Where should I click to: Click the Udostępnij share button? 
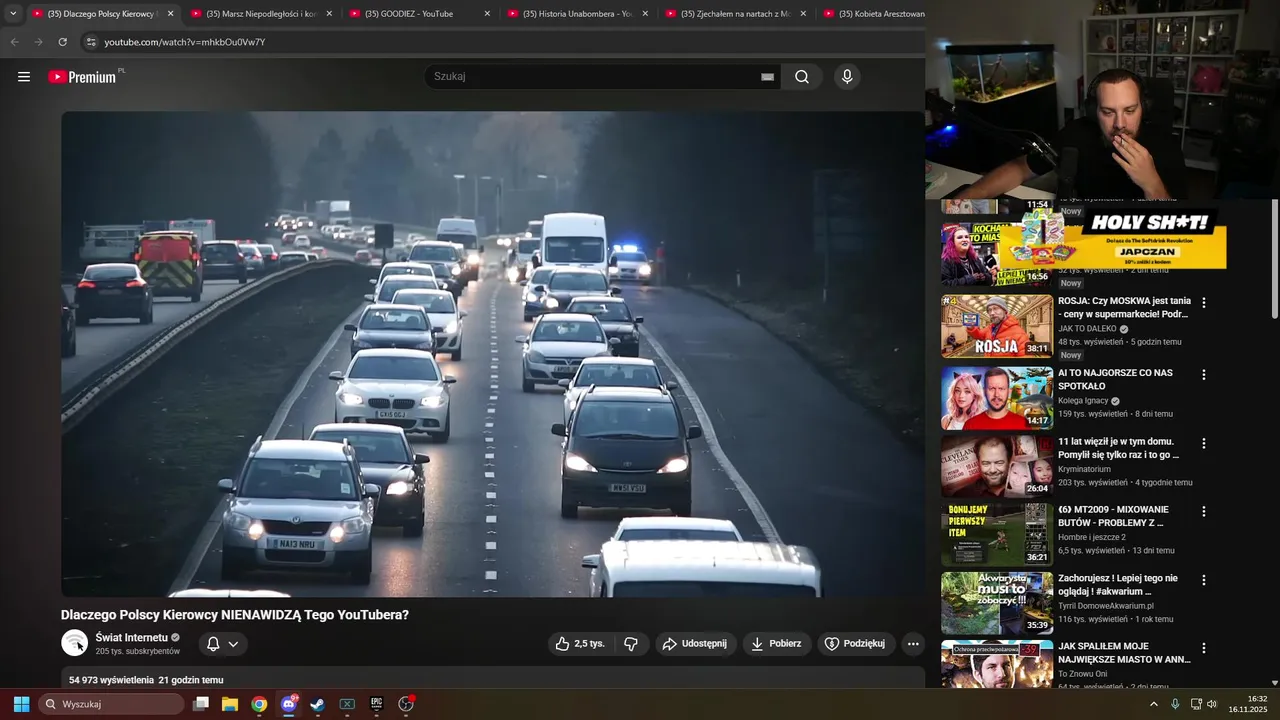(696, 644)
